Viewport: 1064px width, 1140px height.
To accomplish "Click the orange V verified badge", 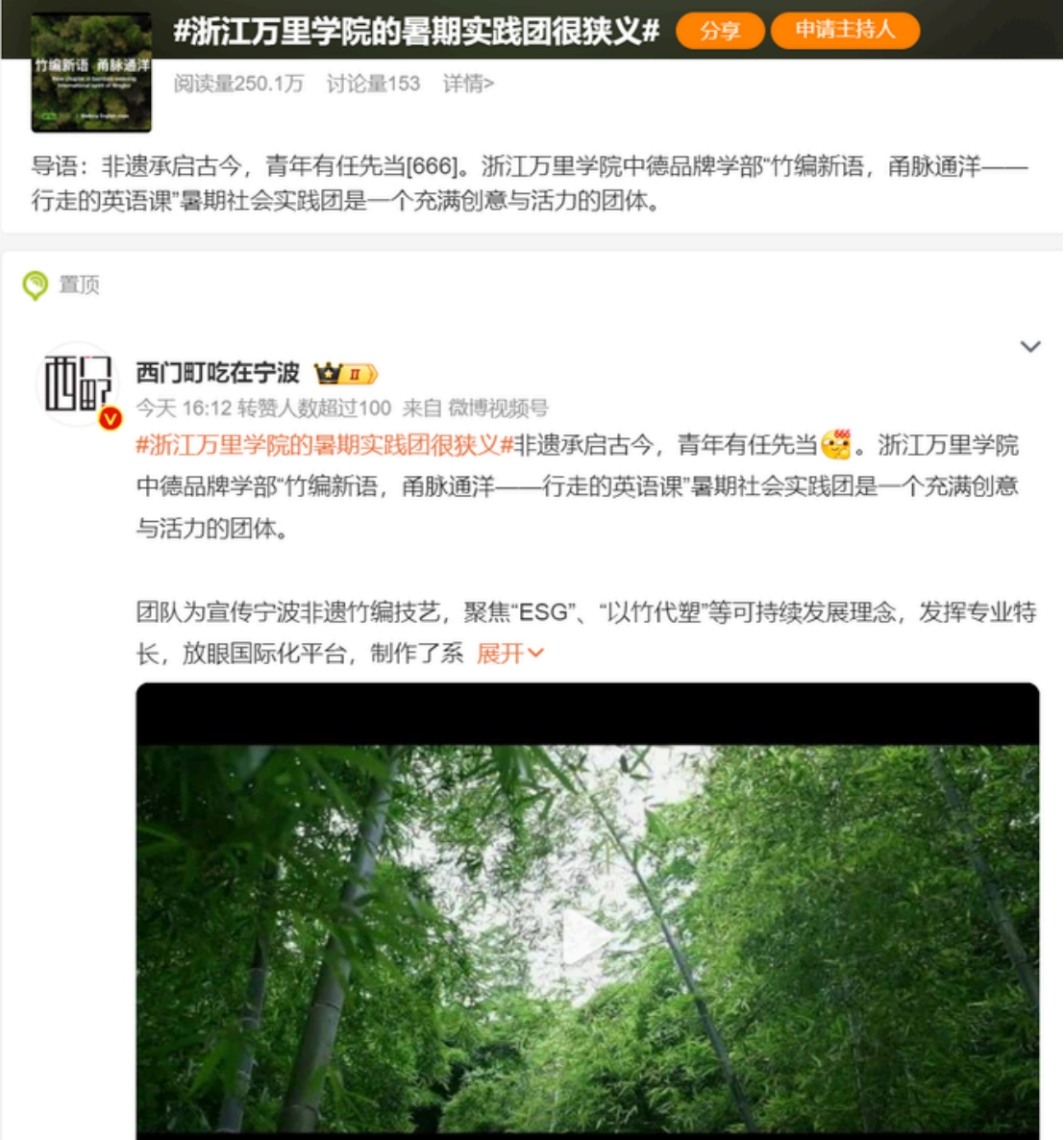I will coord(110,417).
